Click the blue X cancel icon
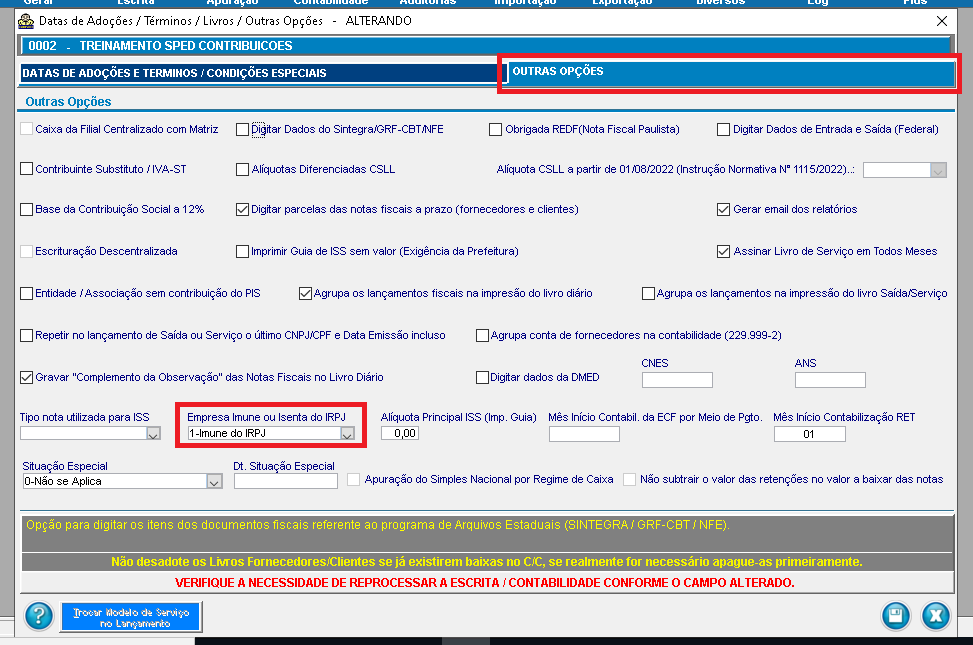This screenshot has height=645, width=973. click(935, 616)
